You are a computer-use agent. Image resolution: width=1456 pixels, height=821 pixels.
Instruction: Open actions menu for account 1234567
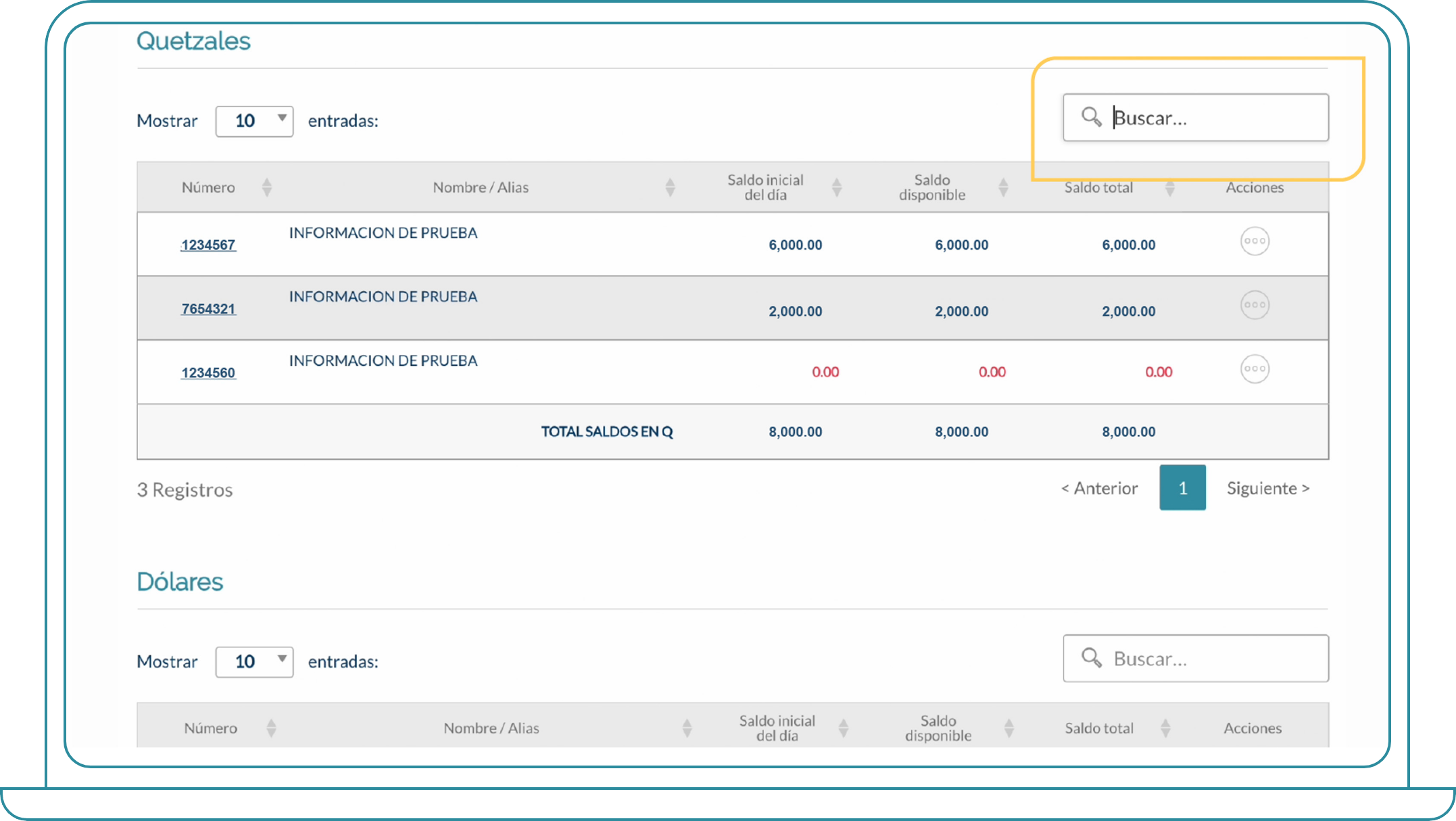click(1255, 241)
